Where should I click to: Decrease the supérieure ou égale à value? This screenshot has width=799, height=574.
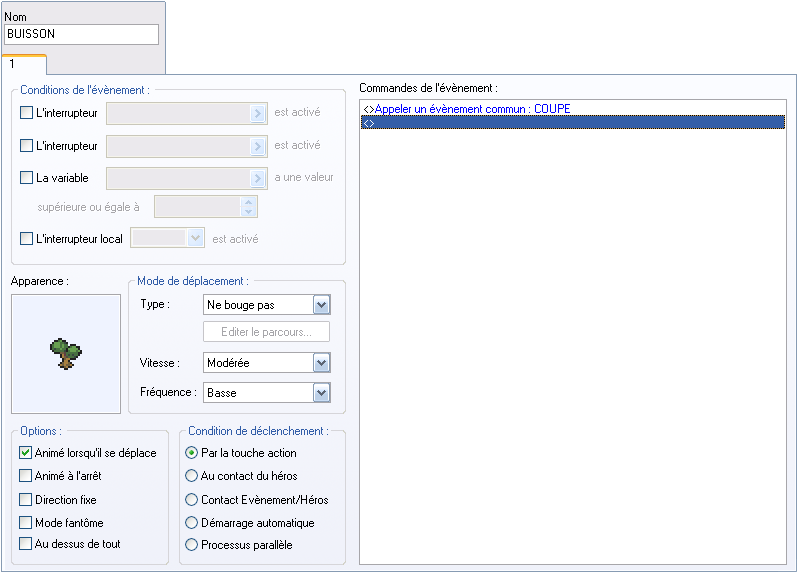pos(248,211)
